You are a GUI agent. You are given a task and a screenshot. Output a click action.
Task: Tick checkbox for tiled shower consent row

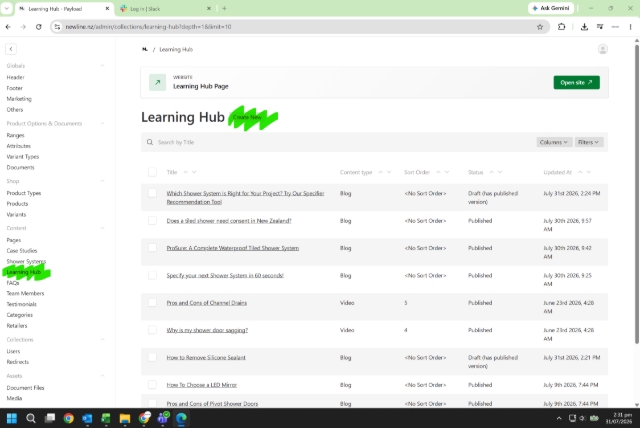click(152, 220)
